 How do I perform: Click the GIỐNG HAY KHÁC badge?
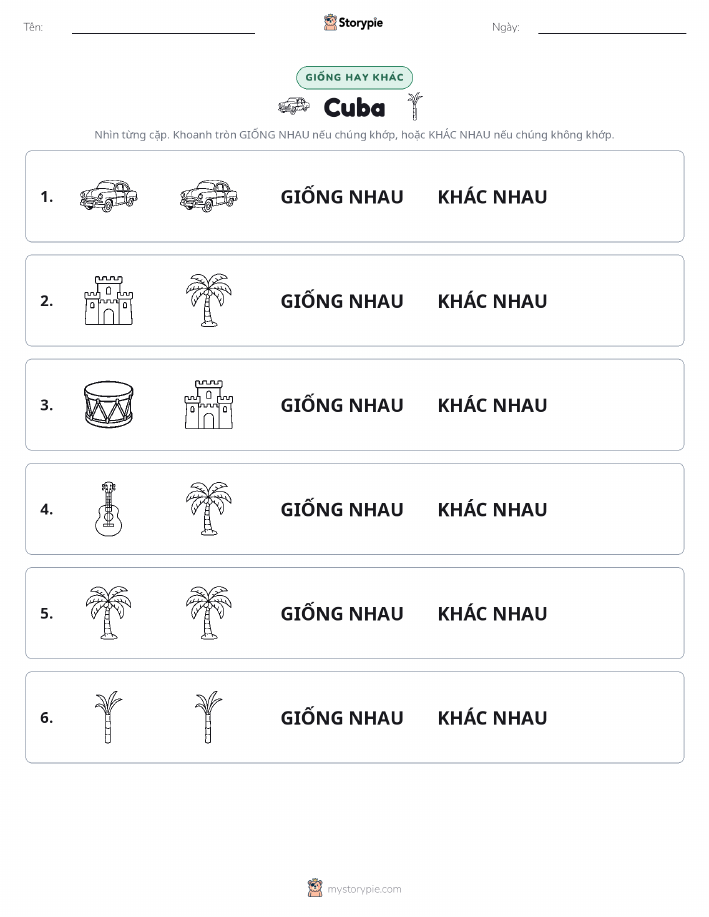pyautogui.click(x=354, y=77)
